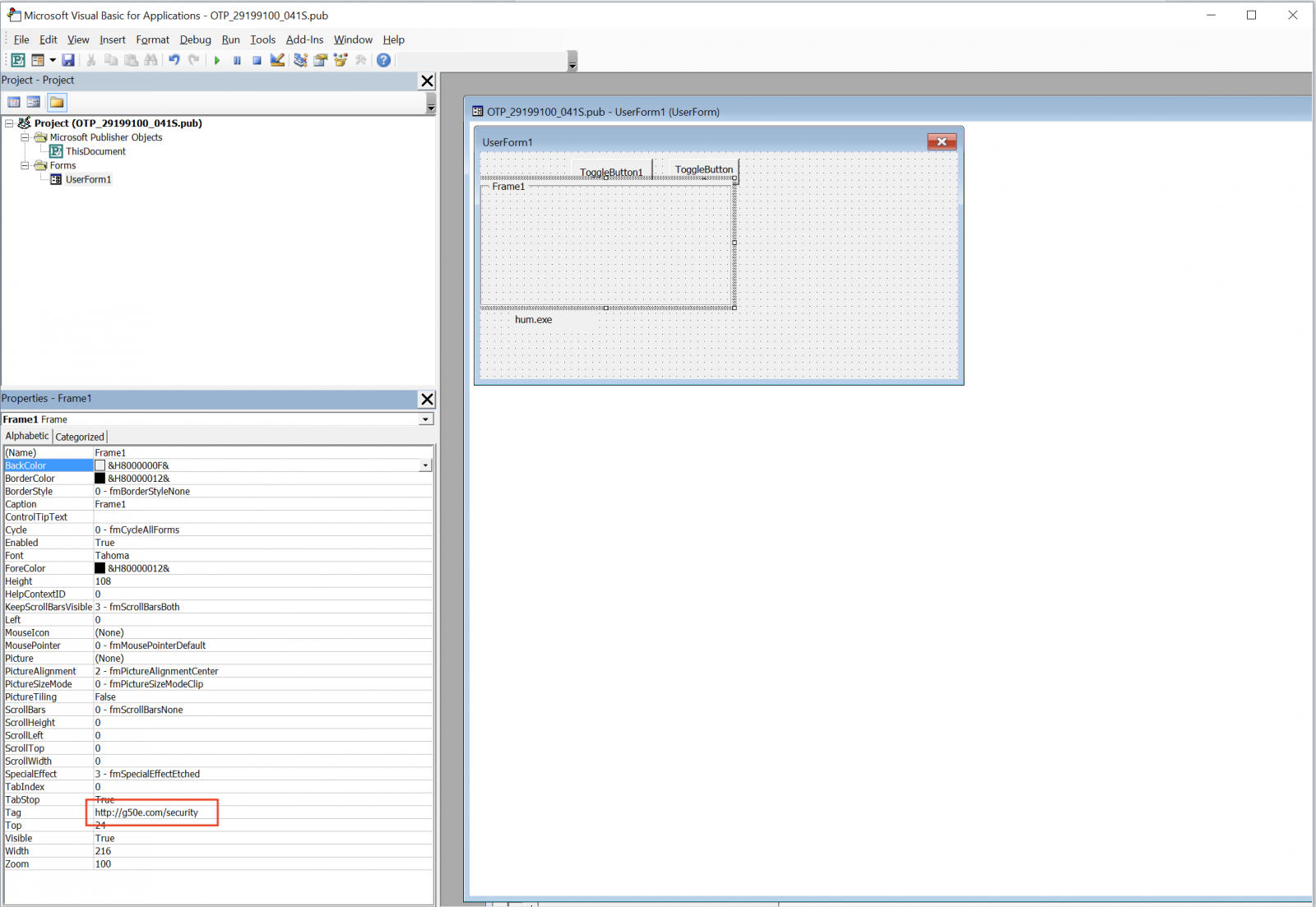Select UserForm1 in the project tree

coord(88,179)
